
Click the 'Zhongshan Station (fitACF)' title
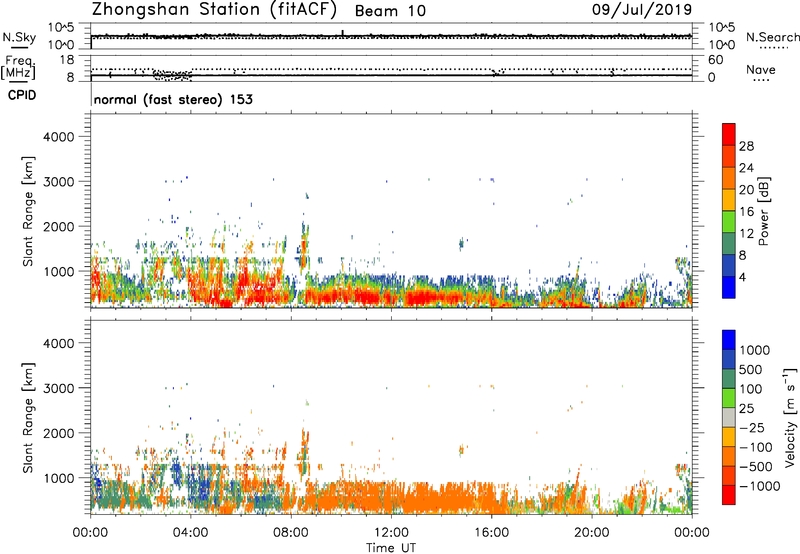tap(214, 10)
